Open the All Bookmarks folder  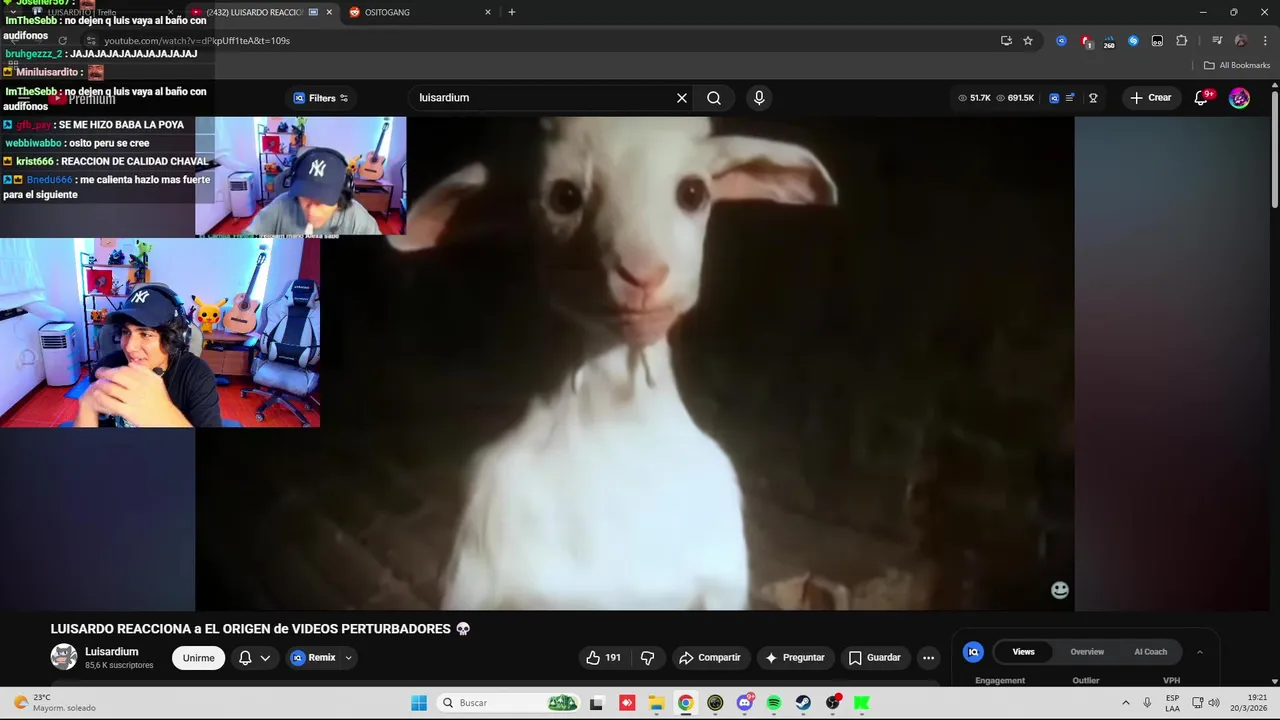[1237, 65]
